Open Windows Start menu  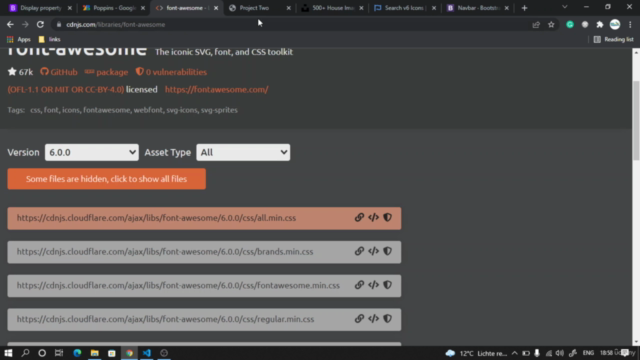(x=8, y=353)
